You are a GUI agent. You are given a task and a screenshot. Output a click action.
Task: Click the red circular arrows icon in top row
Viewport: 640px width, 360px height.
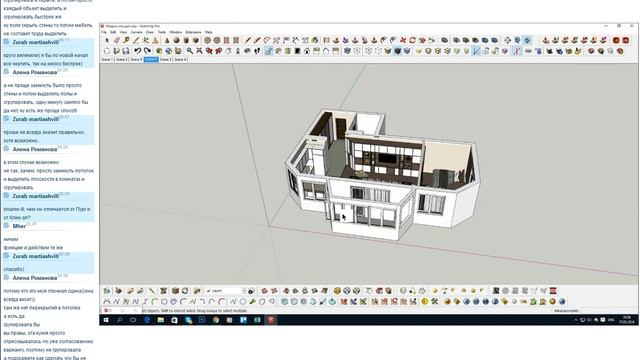pyautogui.click(x=412, y=40)
